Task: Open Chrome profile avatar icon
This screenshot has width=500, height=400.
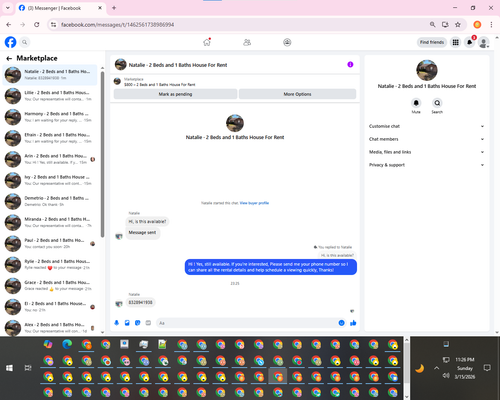Action: click(477, 25)
